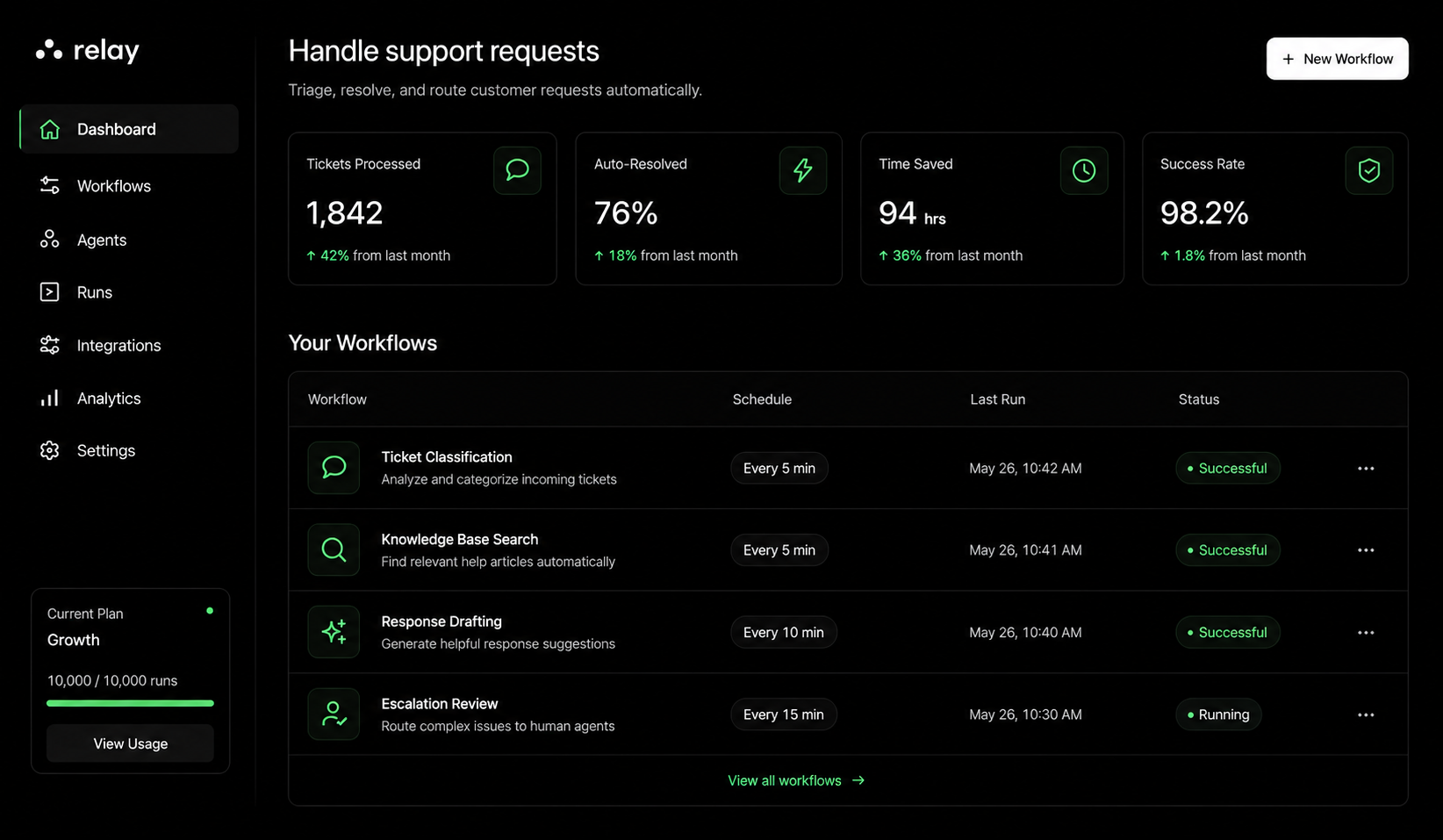
Task: Switch to the Analytics page
Action: point(109,398)
